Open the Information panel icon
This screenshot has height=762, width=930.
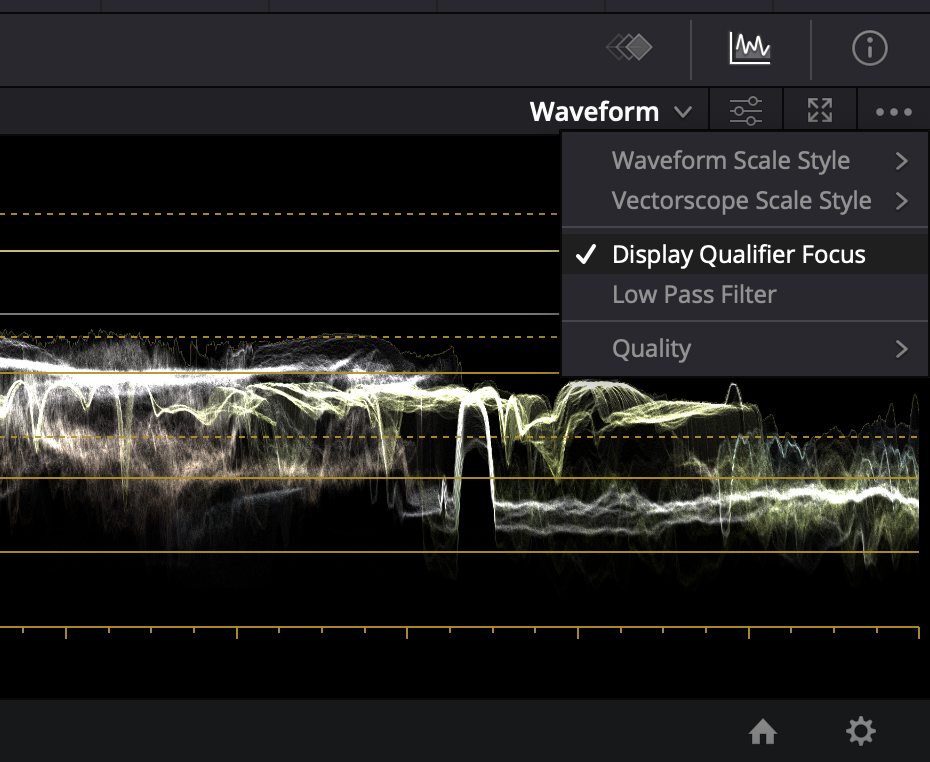click(x=869, y=47)
